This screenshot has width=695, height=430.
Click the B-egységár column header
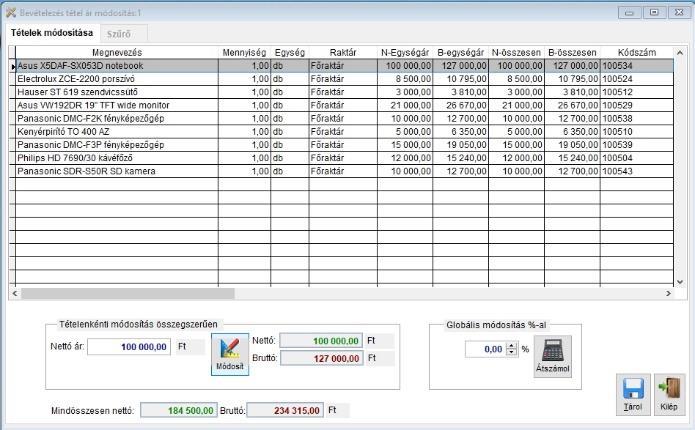pyautogui.click(x=461, y=52)
